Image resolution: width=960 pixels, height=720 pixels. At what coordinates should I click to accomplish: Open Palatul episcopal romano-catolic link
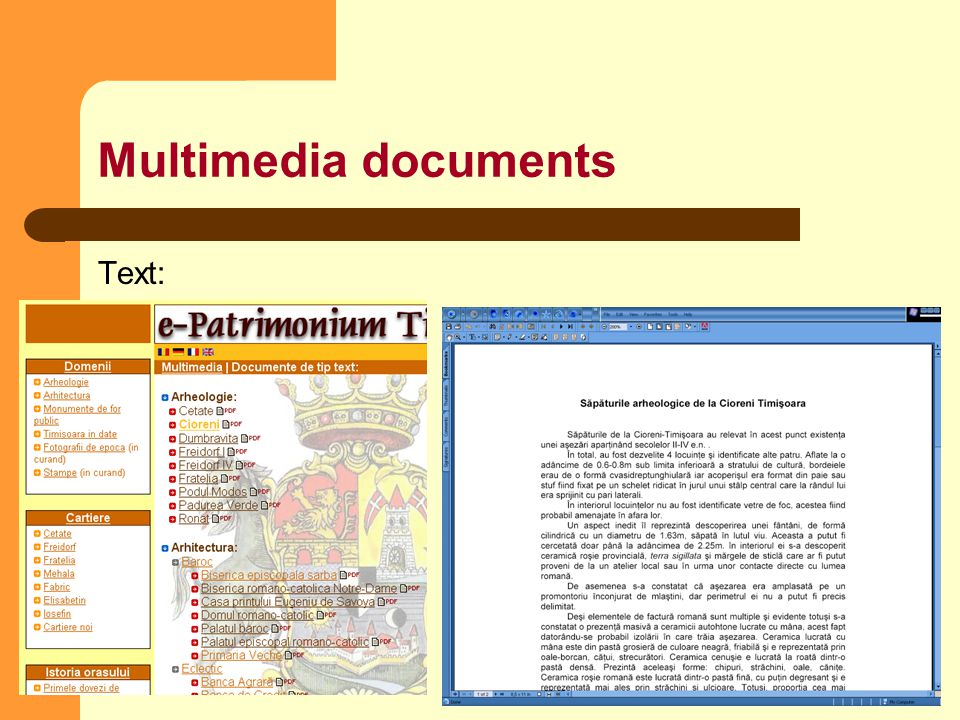coord(285,642)
